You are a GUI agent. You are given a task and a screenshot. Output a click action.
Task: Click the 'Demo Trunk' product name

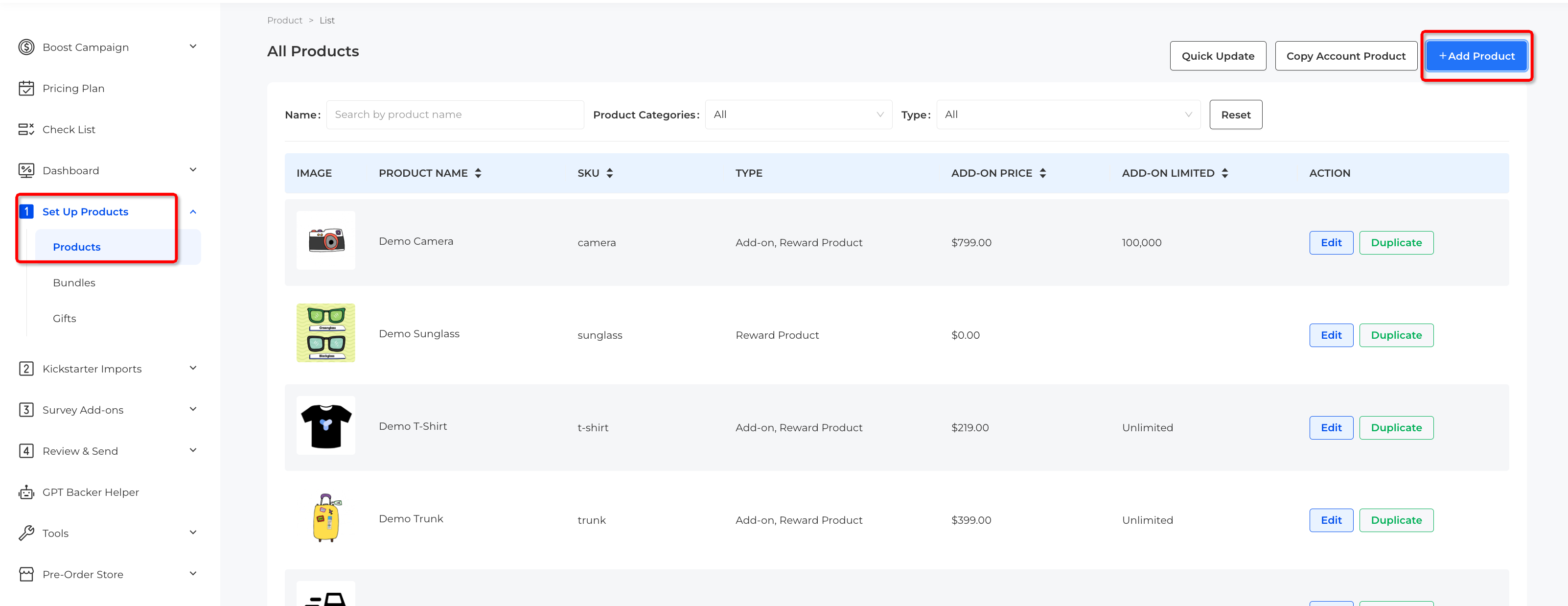[411, 519]
